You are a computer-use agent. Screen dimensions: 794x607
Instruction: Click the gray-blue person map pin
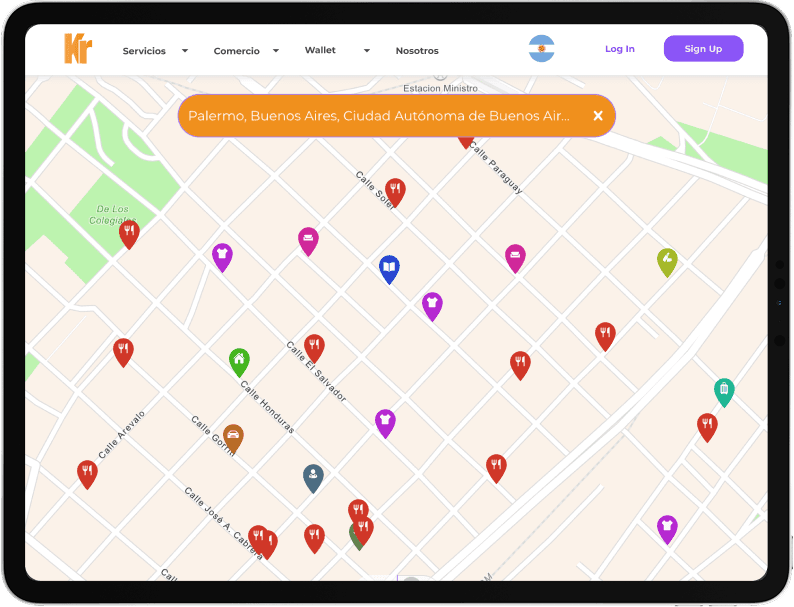313,475
